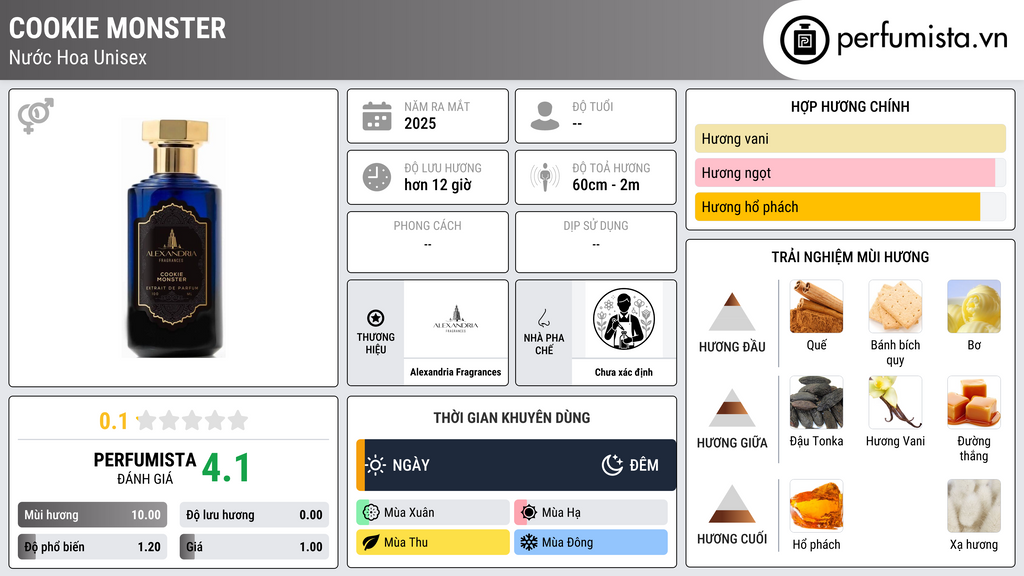1024x576 pixels.
Task: Click the star badge brand icon
Action: click(376, 318)
